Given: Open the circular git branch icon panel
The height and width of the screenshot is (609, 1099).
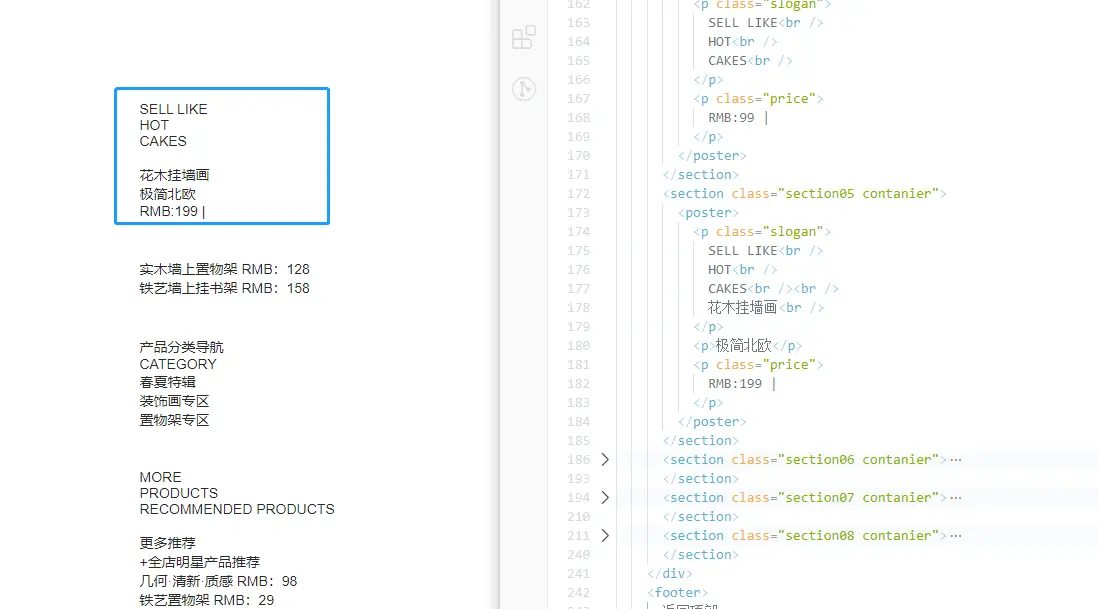Looking at the screenshot, I should 524,89.
